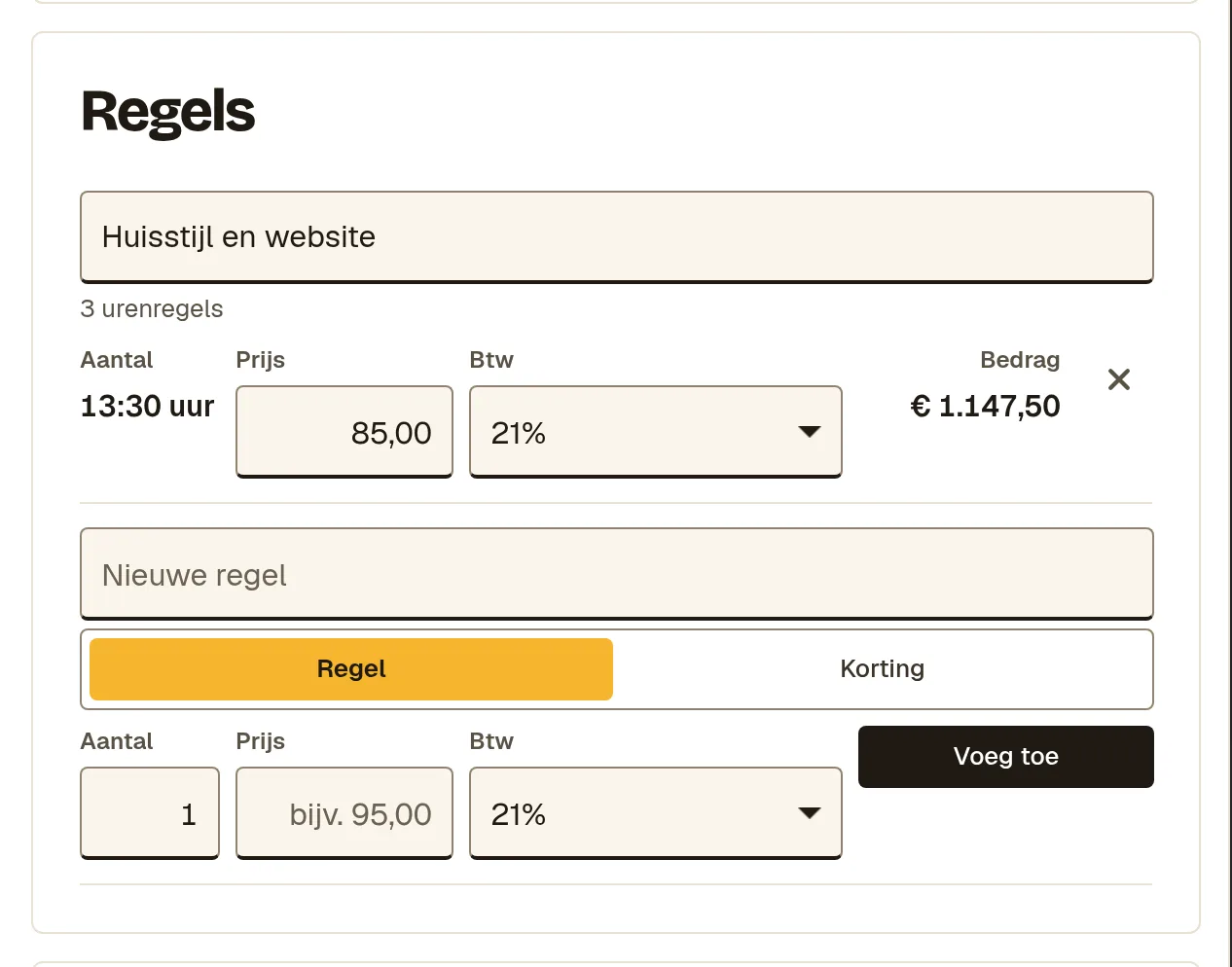This screenshot has width=1232, height=967.
Task: Open Btw dropdown for the new line
Action: (x=656, y=813)
